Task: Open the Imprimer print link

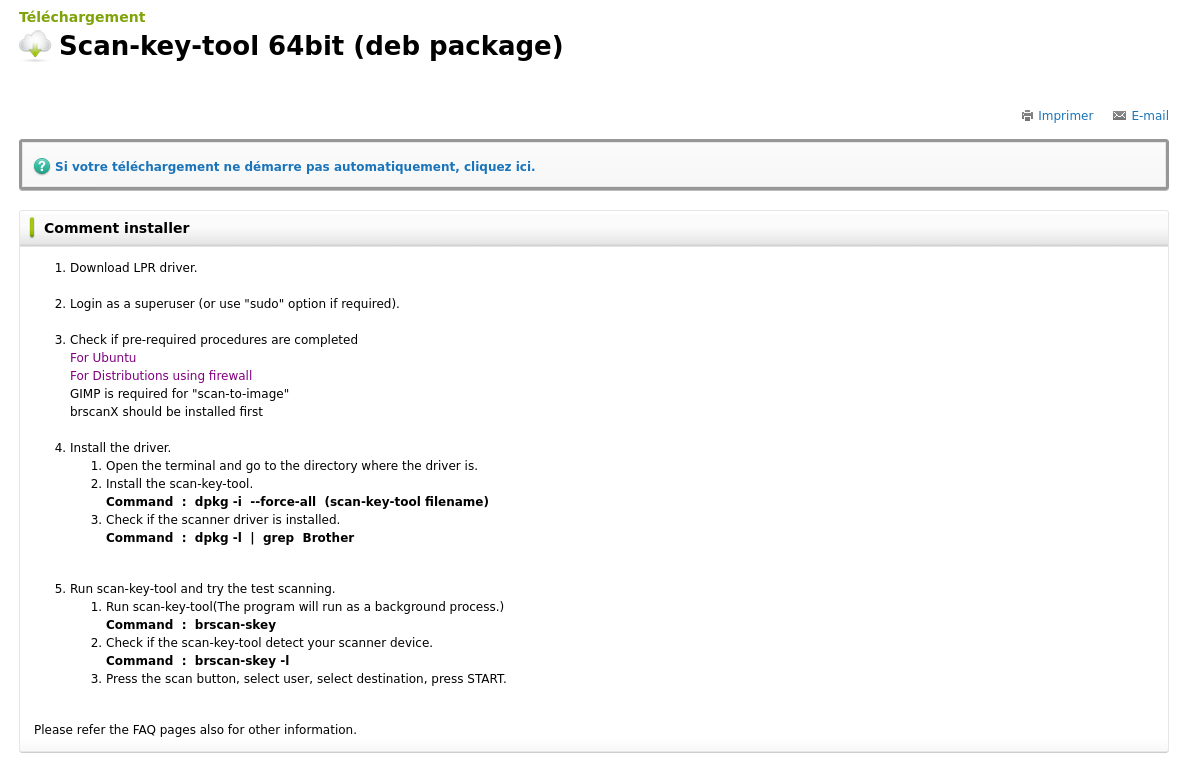Action: [1065, 116]
